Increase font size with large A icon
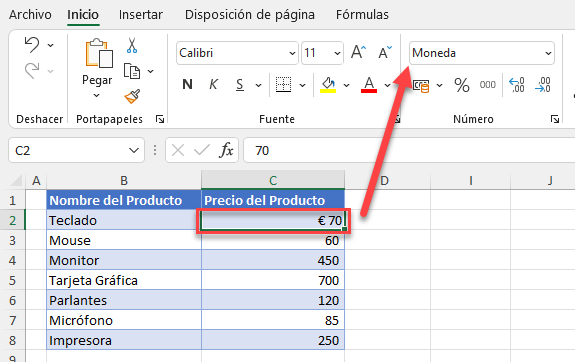This screenshot has height=362, width=575. pos(358,52)
